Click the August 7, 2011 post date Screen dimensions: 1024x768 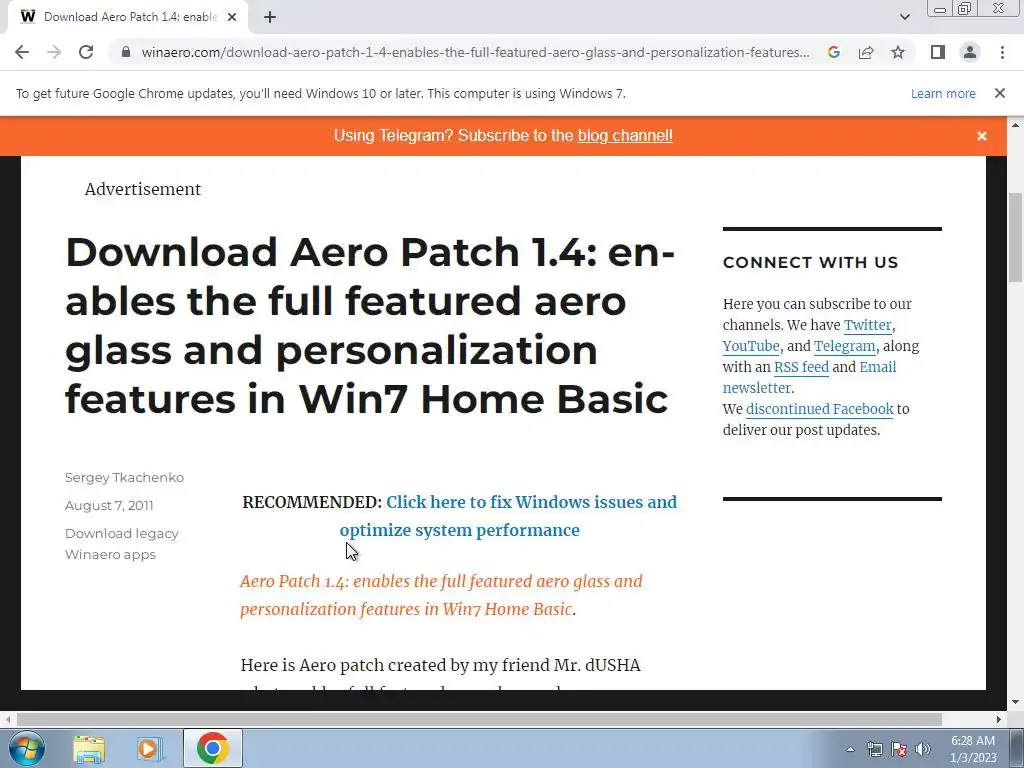click(x=109, y=505)
